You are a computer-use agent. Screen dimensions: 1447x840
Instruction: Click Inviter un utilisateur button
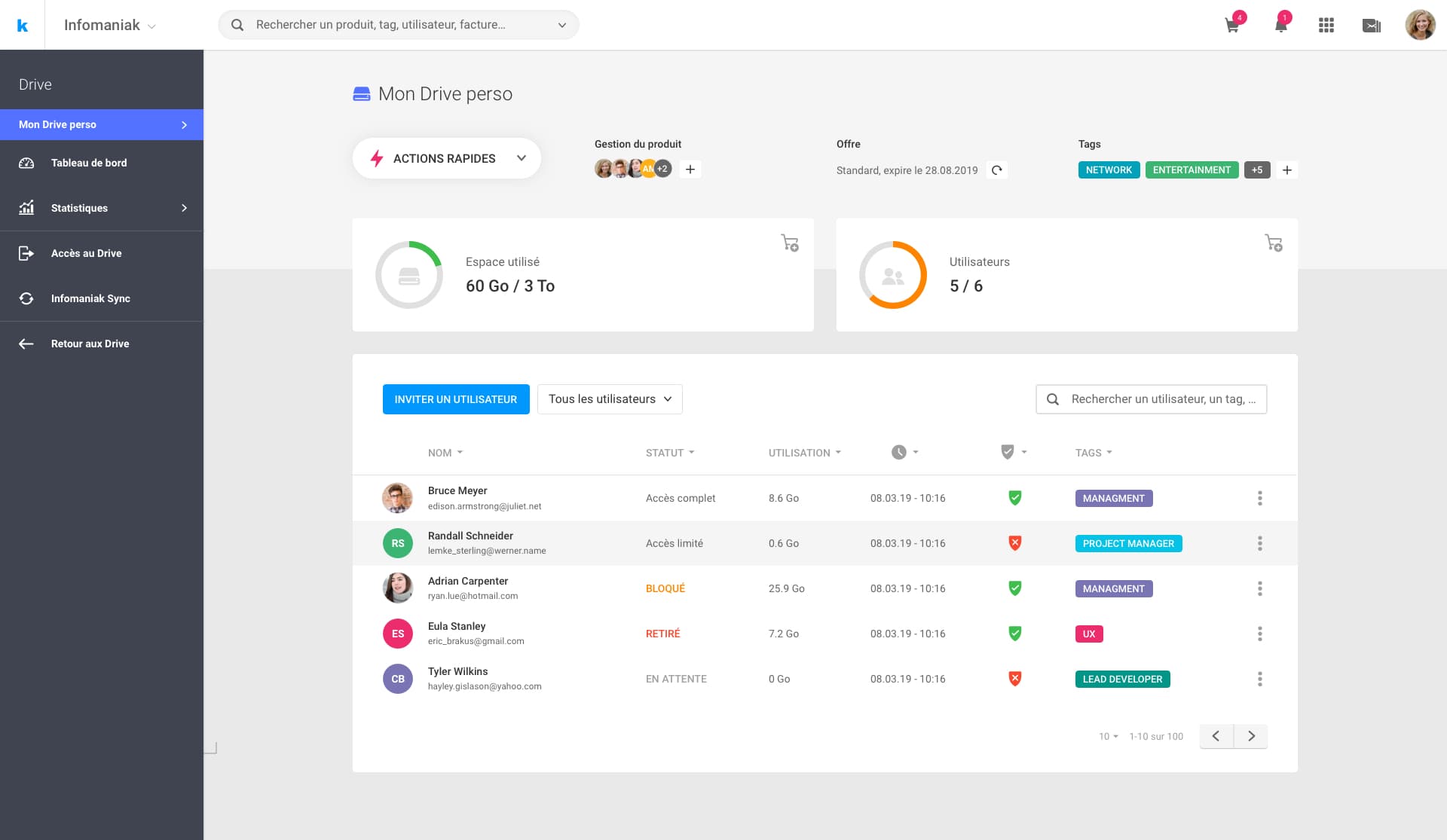click(455, 399)
